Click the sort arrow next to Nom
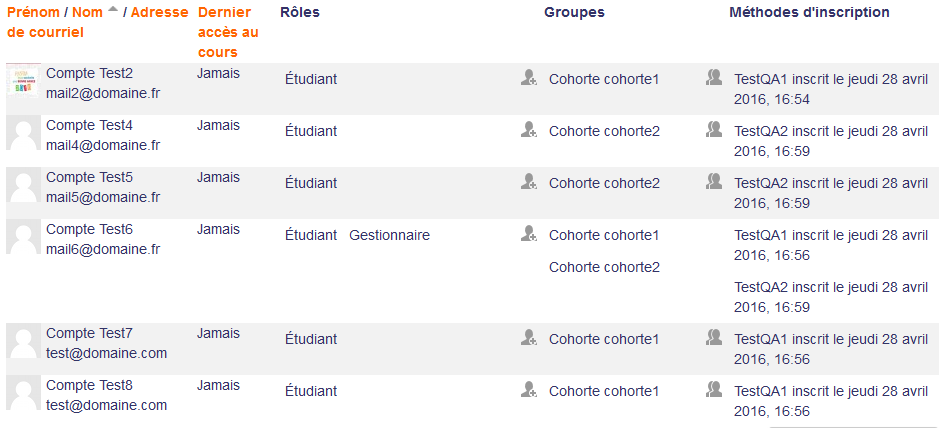The height and width of the screenshot is (428, 944). 113,8
